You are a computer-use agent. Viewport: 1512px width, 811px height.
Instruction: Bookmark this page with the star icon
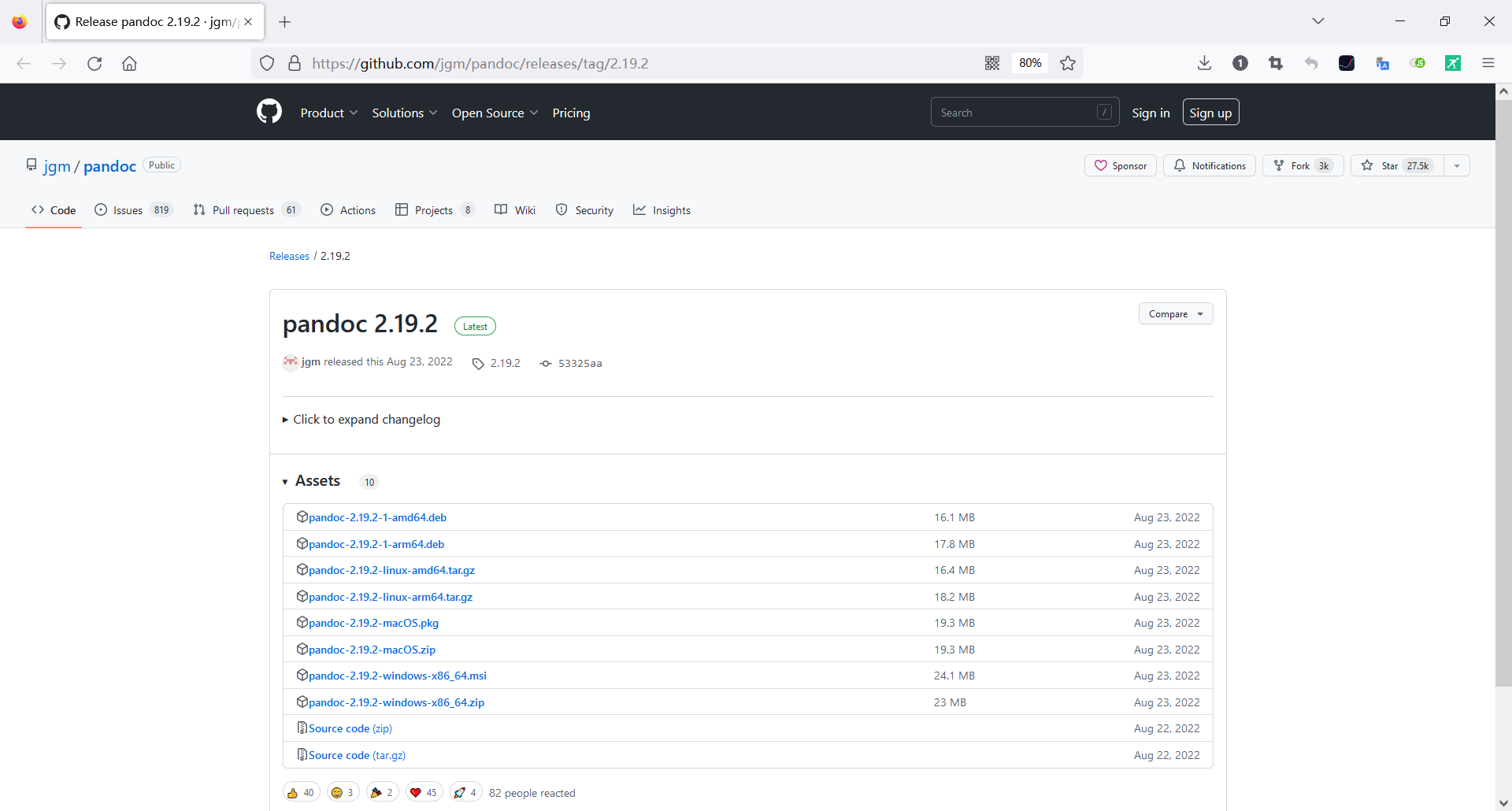click(x=1068, y=64)
